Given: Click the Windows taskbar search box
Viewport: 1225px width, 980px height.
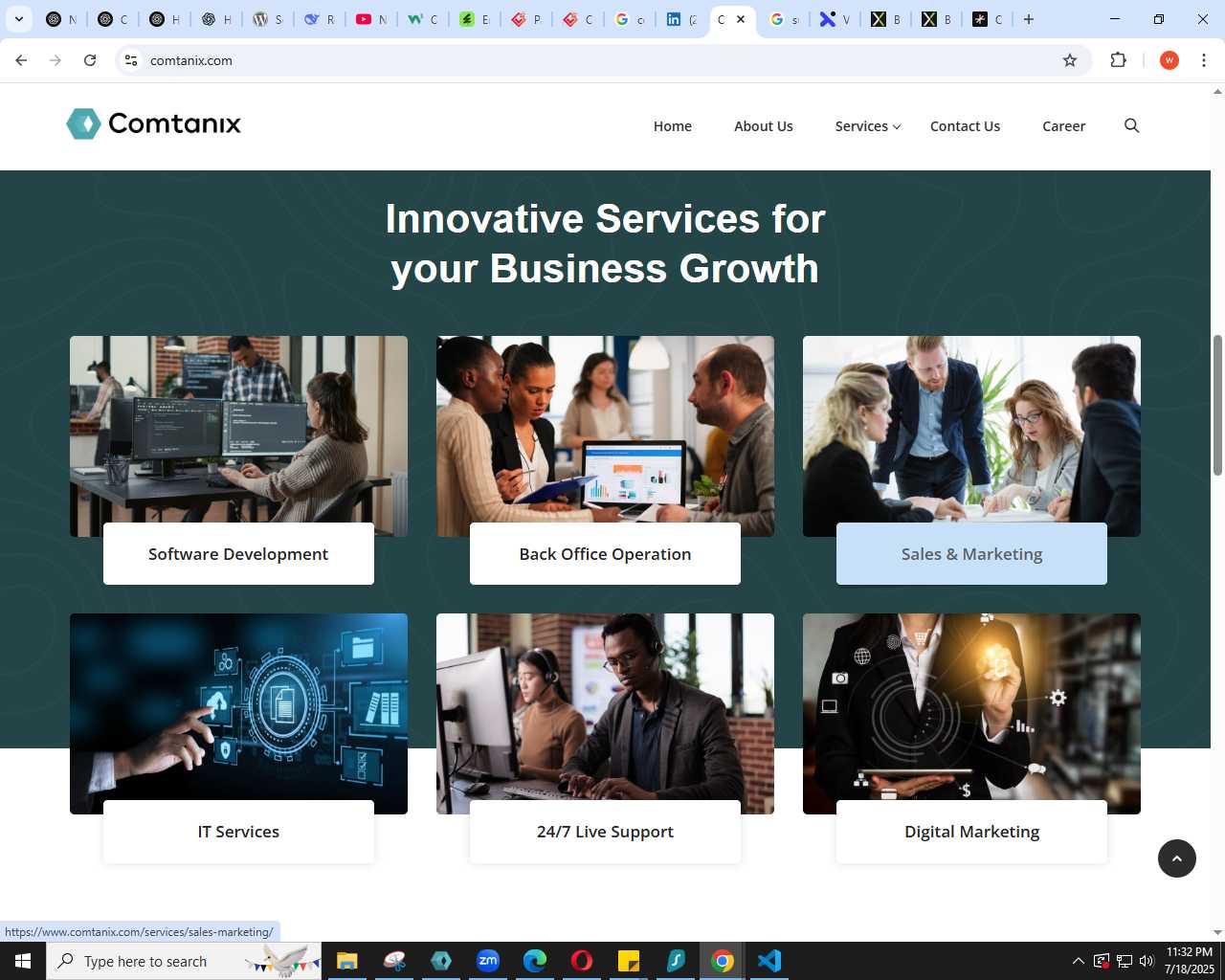Looking at the screenshot, I should click(184, 961).
